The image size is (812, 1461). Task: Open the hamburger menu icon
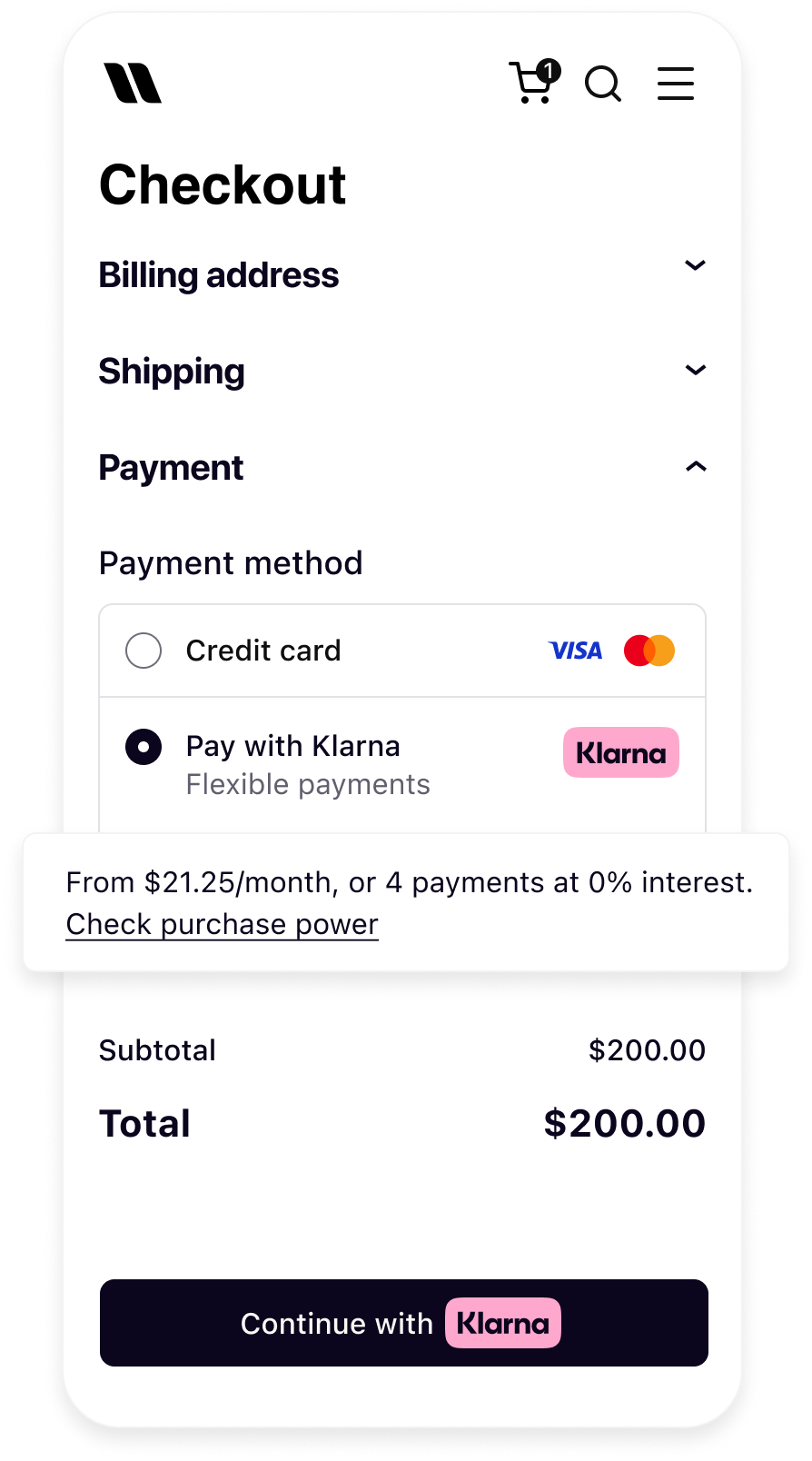pos(676,84)
